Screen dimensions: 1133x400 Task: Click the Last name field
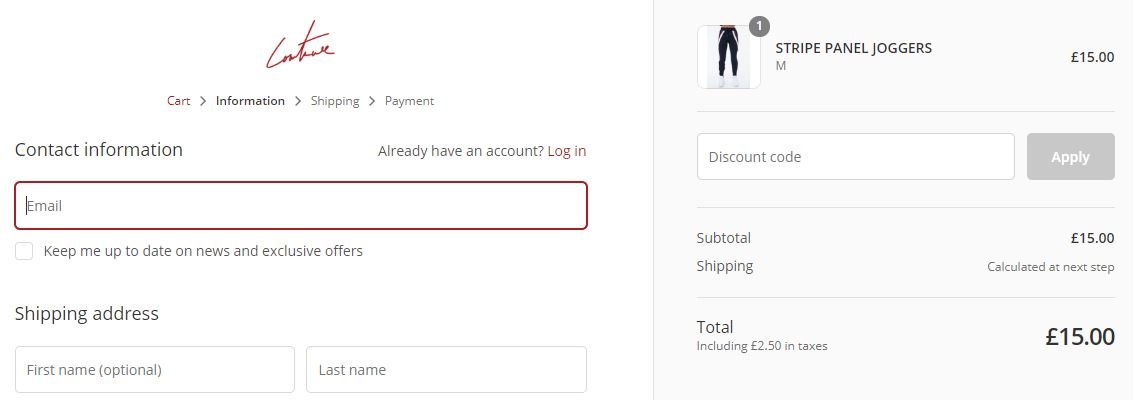click(x=446, y=370)
